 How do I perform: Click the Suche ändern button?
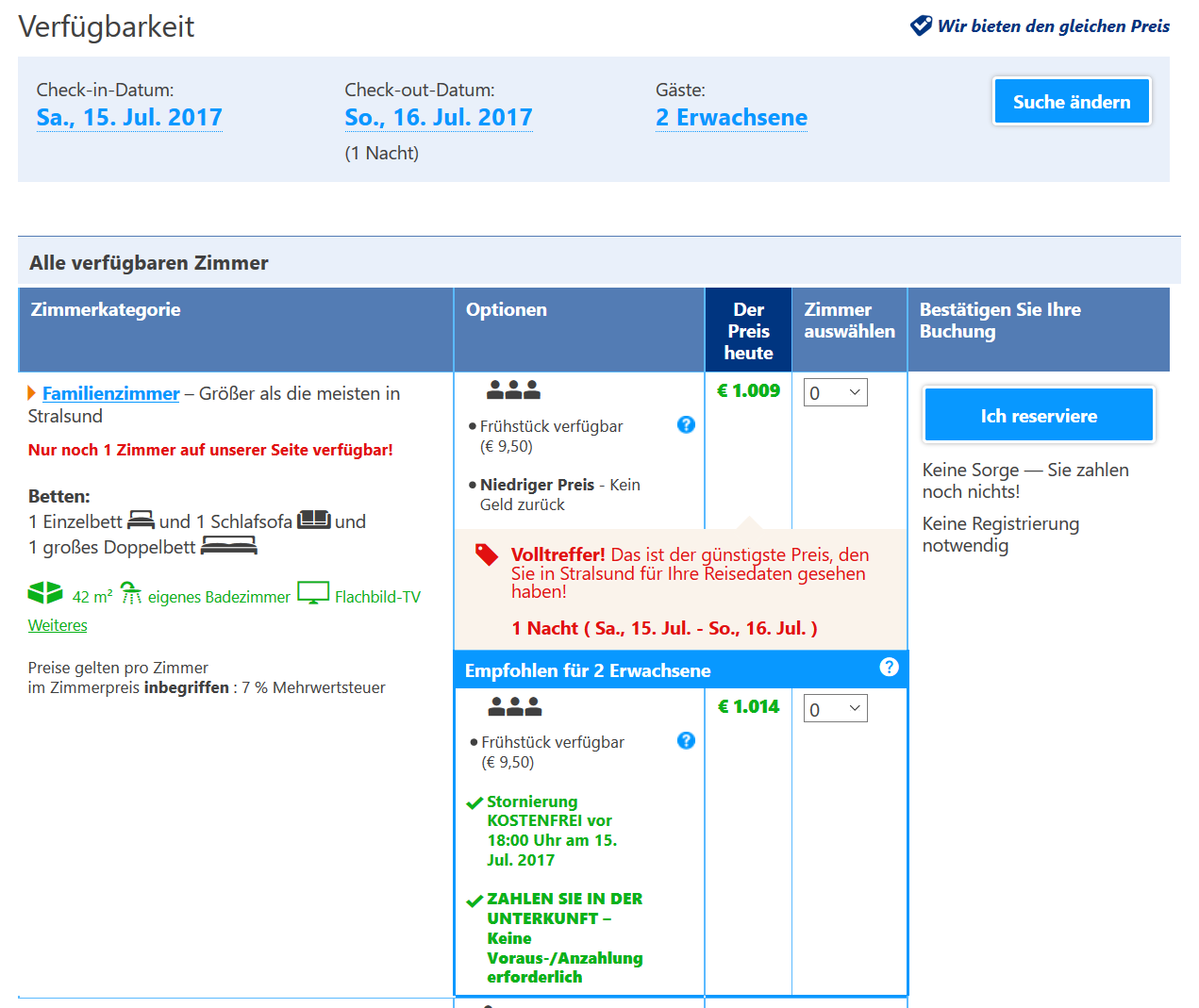pos(1071,101)
